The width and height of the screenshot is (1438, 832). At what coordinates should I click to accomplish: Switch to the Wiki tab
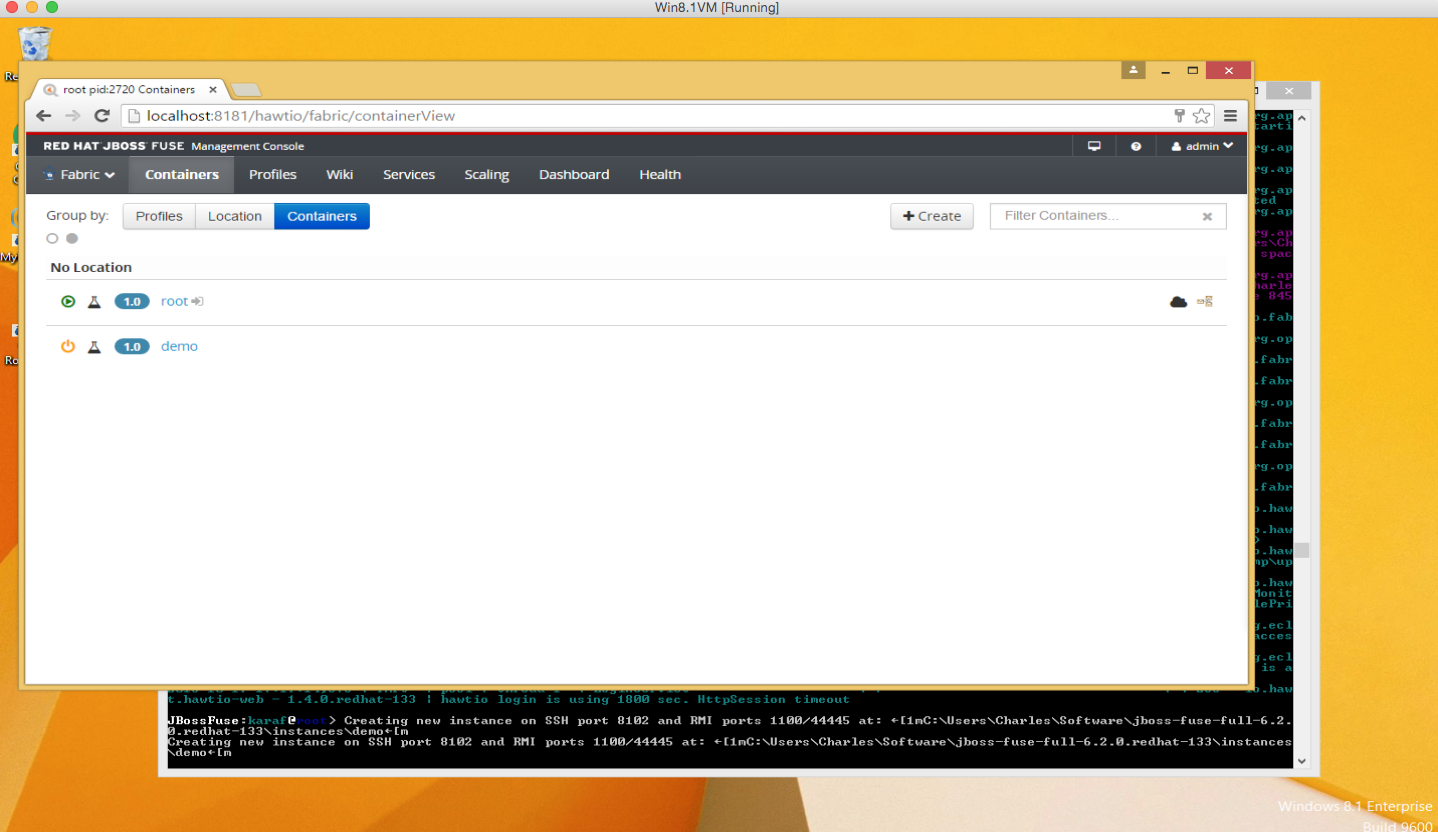[x=340, y=174]
